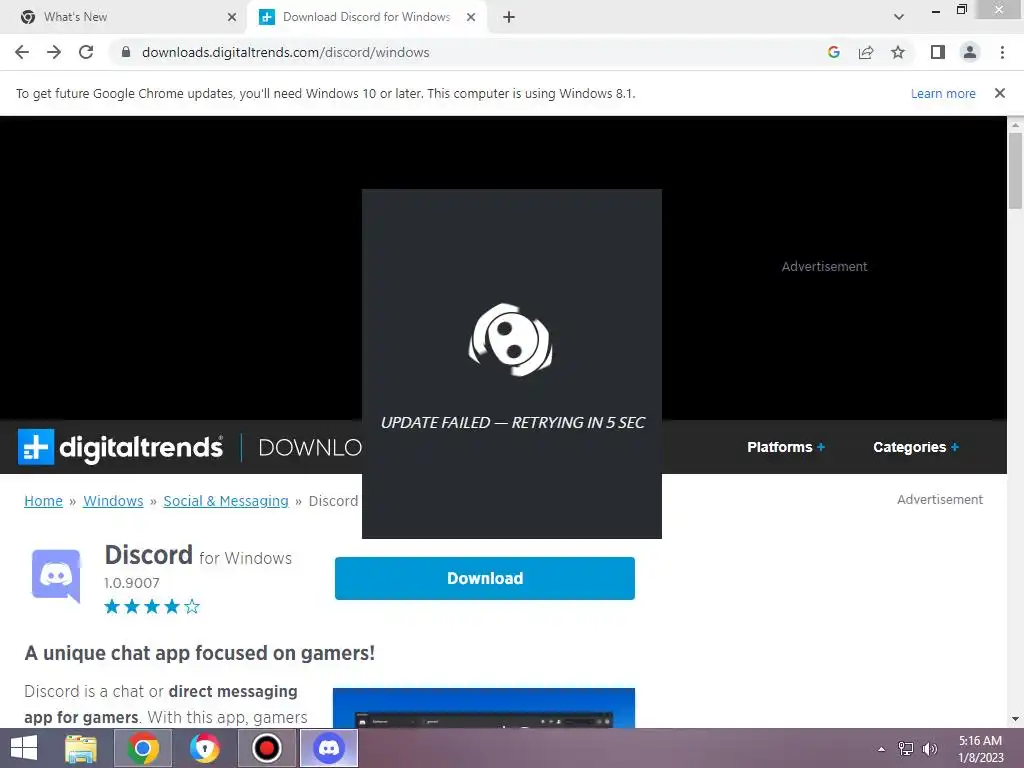Click the star rating row
This screenshot has height=768, width=1024.
[152, 607]
